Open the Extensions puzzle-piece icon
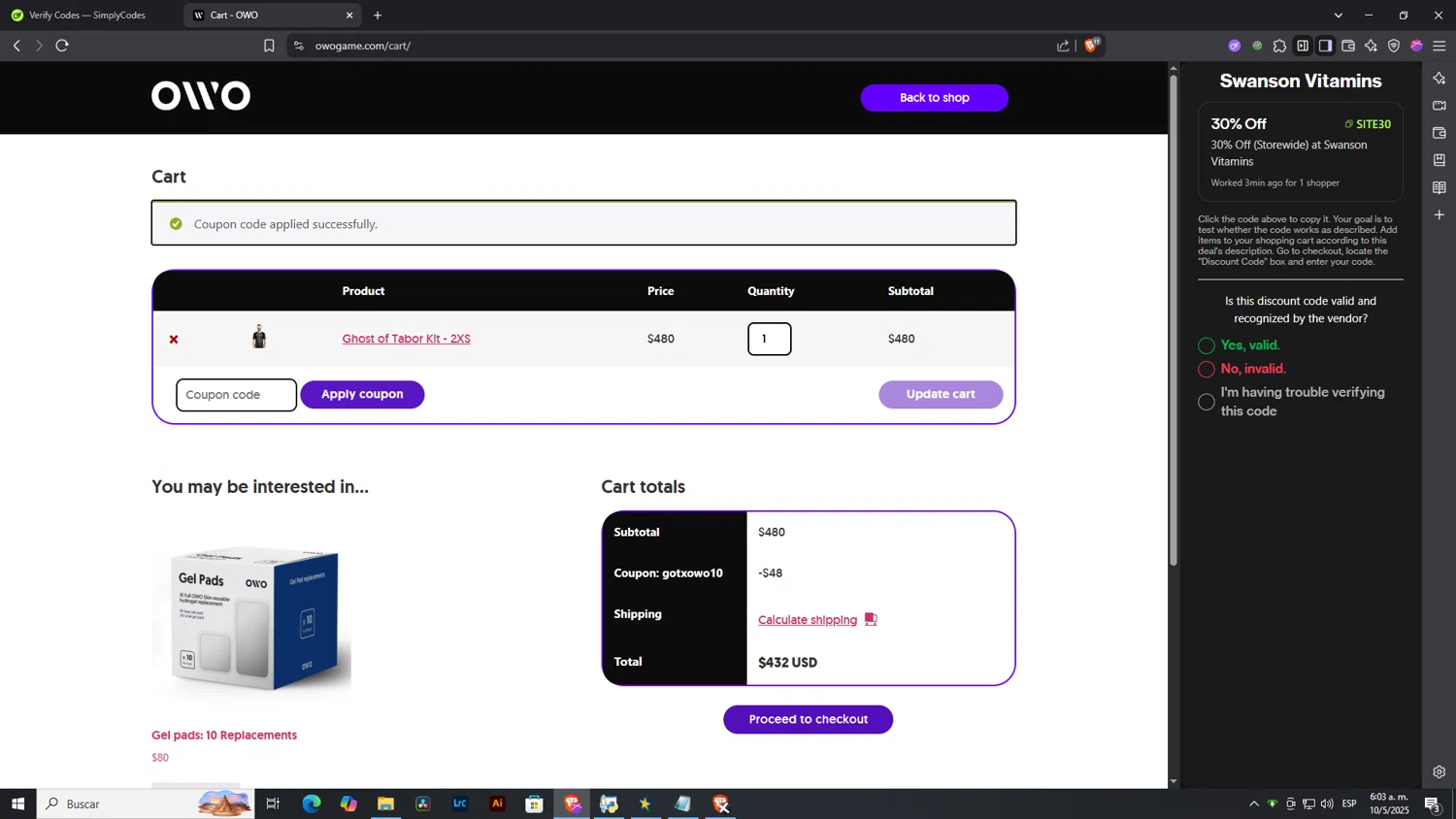Image resolution: width=1456 pixels, height=819 pixels. click(x=1279, y=46)
